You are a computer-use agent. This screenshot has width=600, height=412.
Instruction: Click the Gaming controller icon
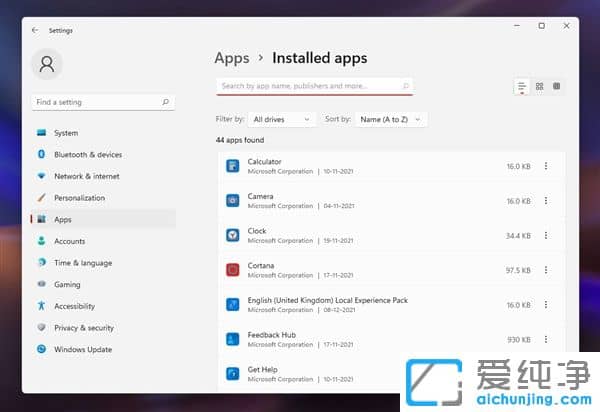point(41,284)
